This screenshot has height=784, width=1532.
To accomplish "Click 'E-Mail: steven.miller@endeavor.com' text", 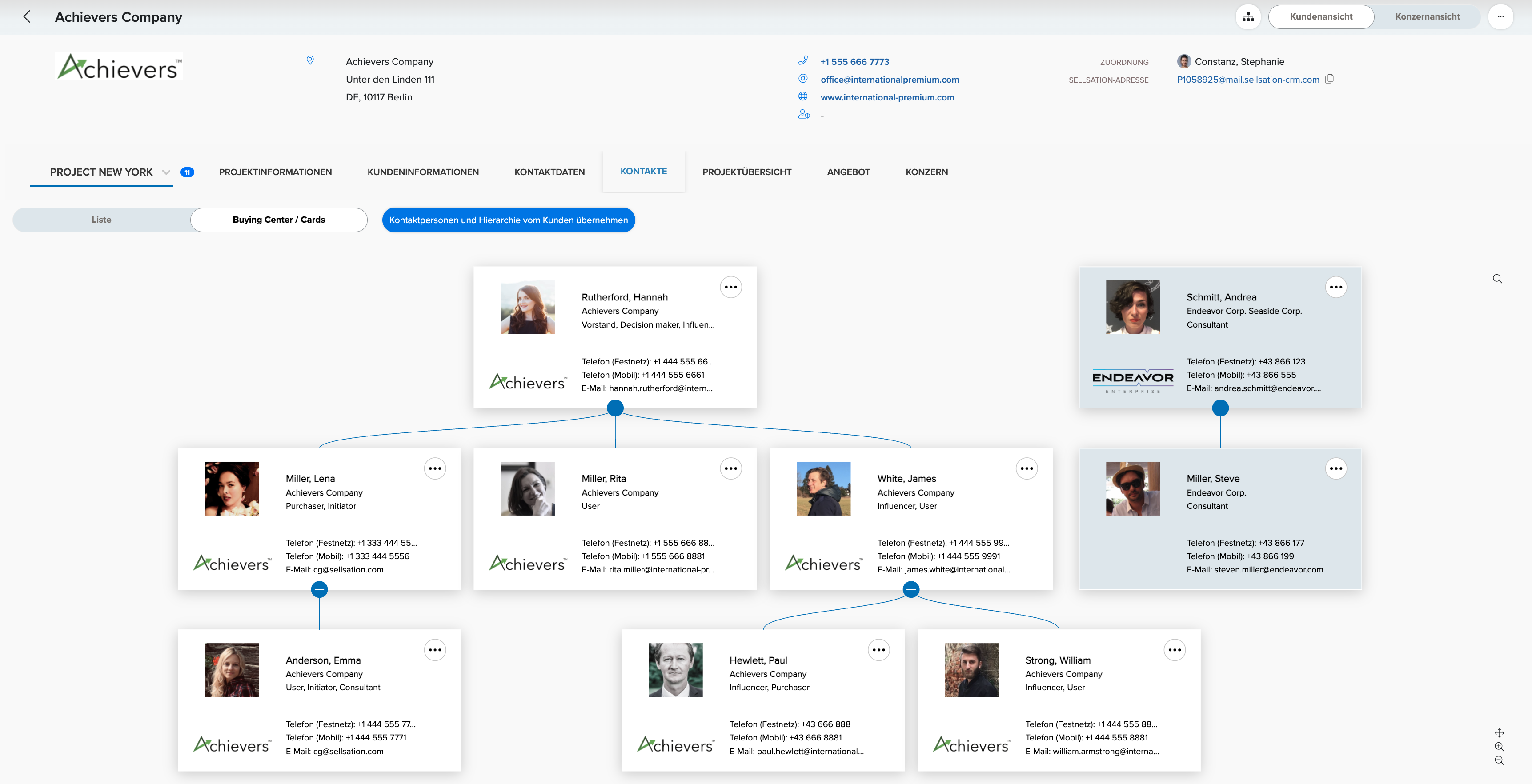I will 1255,569.
